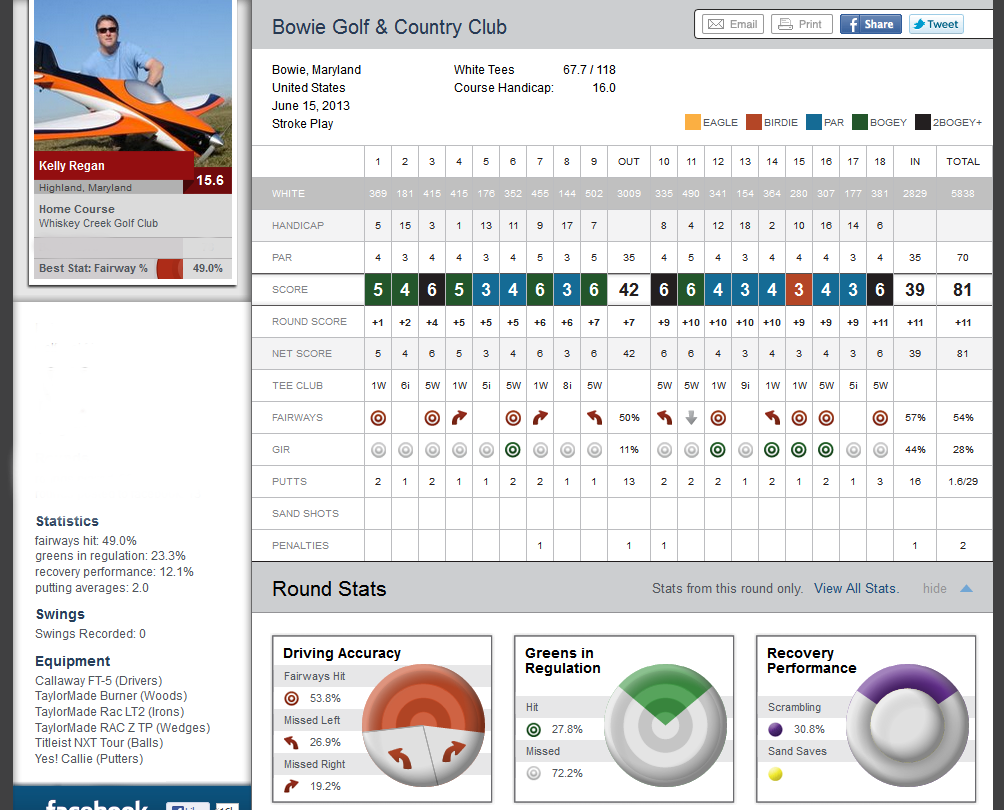This screenshot has width=1004, height=810.
Task: Tweet this round on Twitter
Action: point(935,24)
